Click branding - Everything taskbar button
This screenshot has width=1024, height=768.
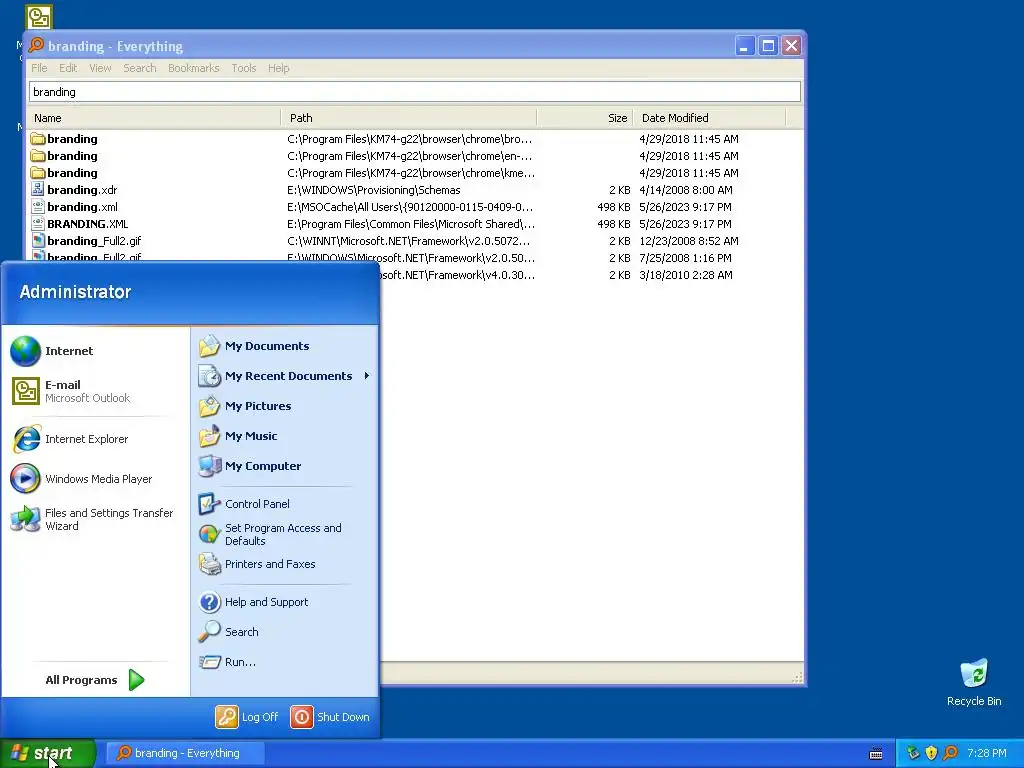186,753
